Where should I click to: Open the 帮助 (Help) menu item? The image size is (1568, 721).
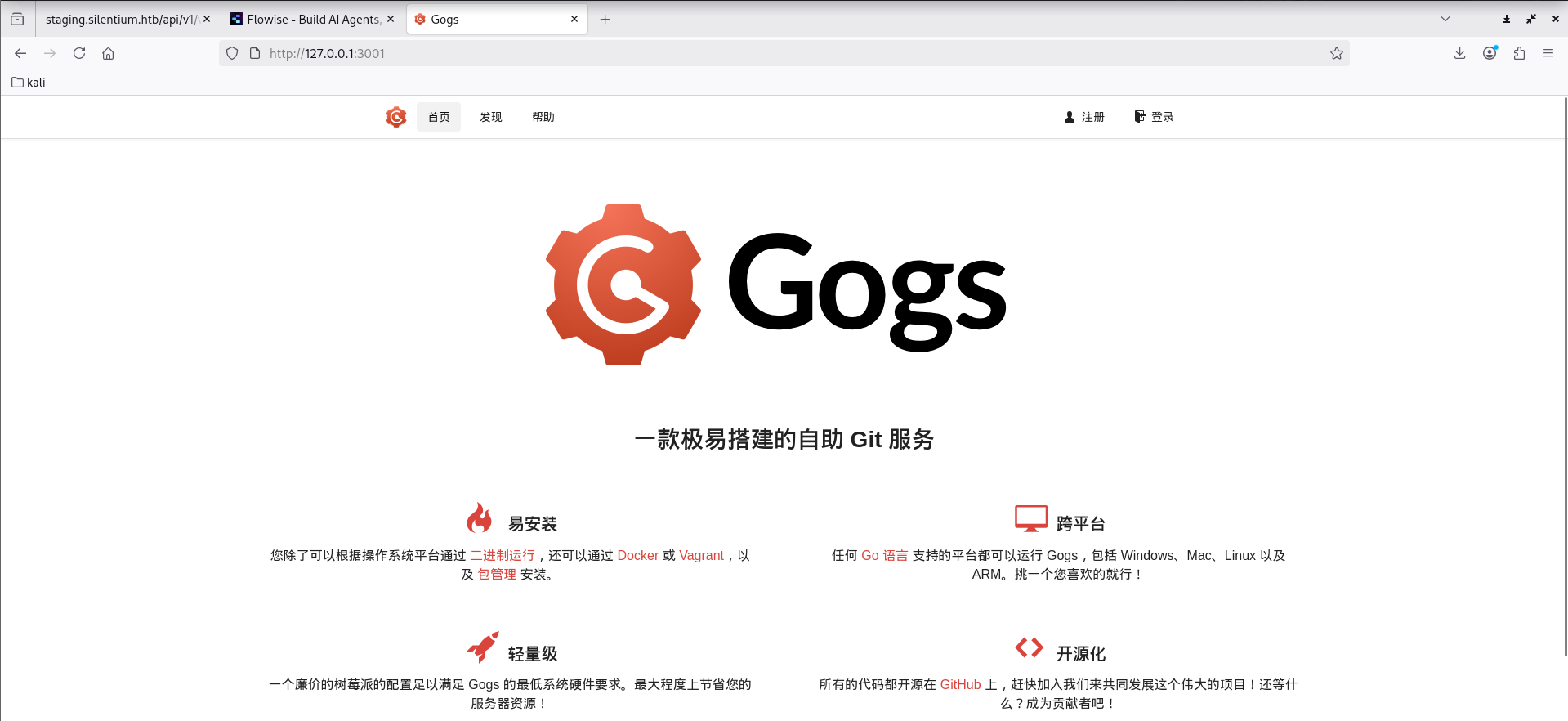(x=543, y=117)
